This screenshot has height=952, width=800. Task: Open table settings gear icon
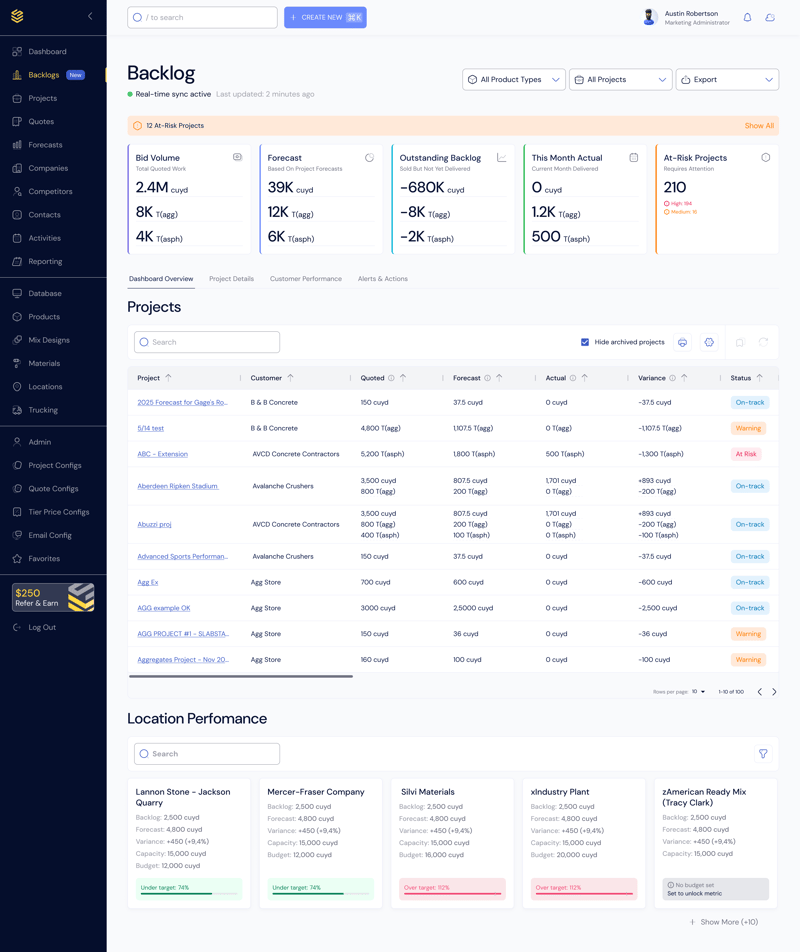point(709,342)
